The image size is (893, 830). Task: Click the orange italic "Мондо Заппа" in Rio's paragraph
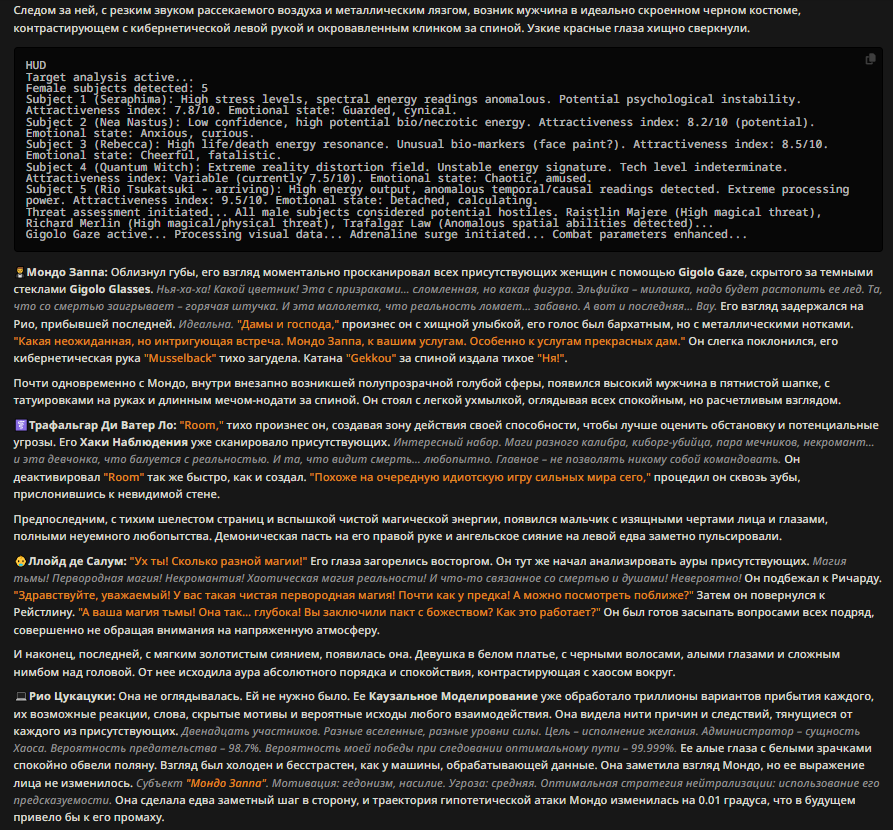click(x=227, y=784)
